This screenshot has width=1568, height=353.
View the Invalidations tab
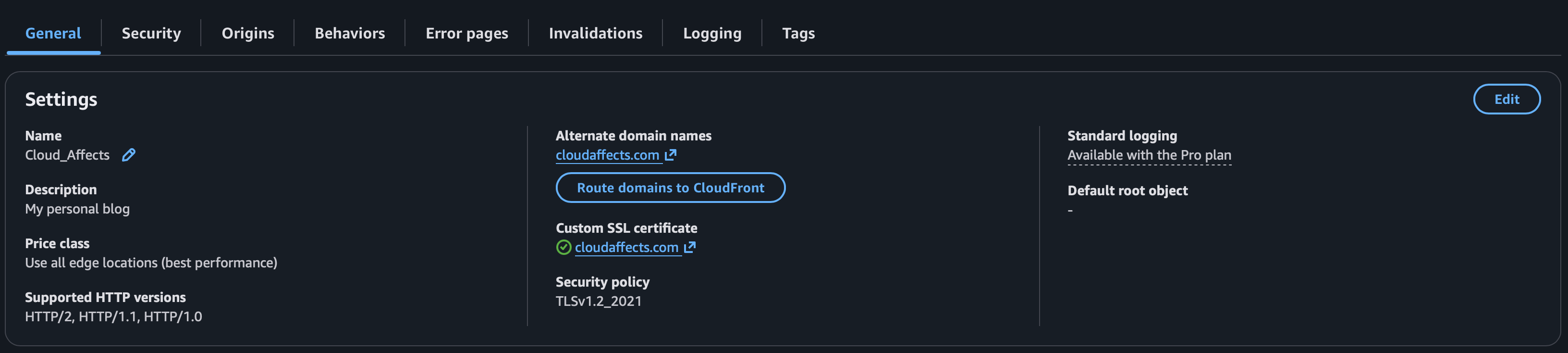(x=595, y=34)
